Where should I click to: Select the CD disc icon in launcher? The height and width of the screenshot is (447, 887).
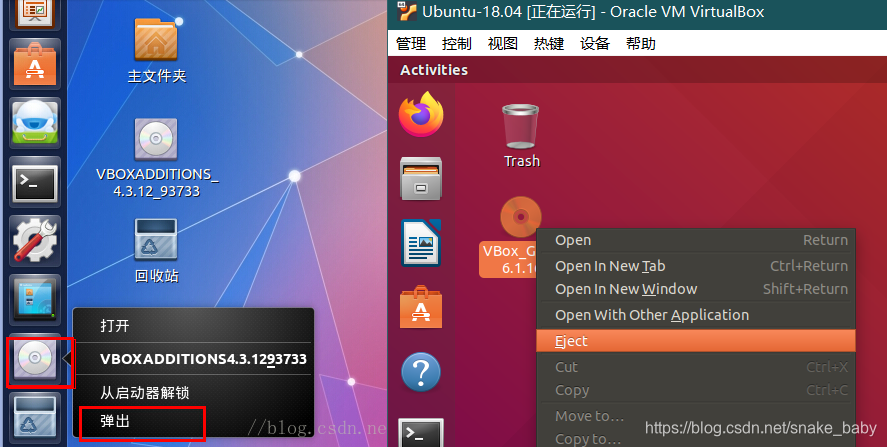(x=35, y=358)
